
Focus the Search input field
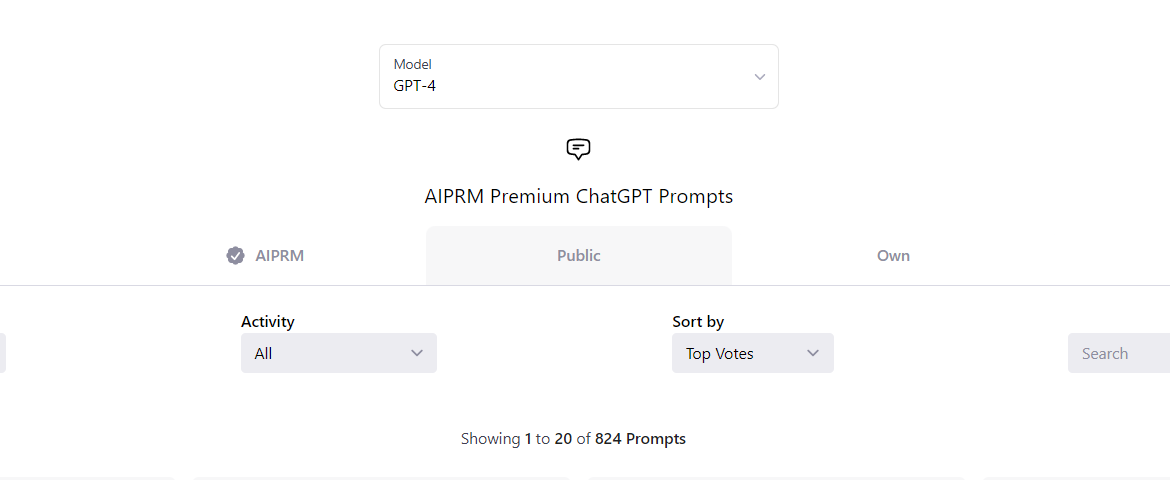pyautogui.click(x=1119, y=353)
